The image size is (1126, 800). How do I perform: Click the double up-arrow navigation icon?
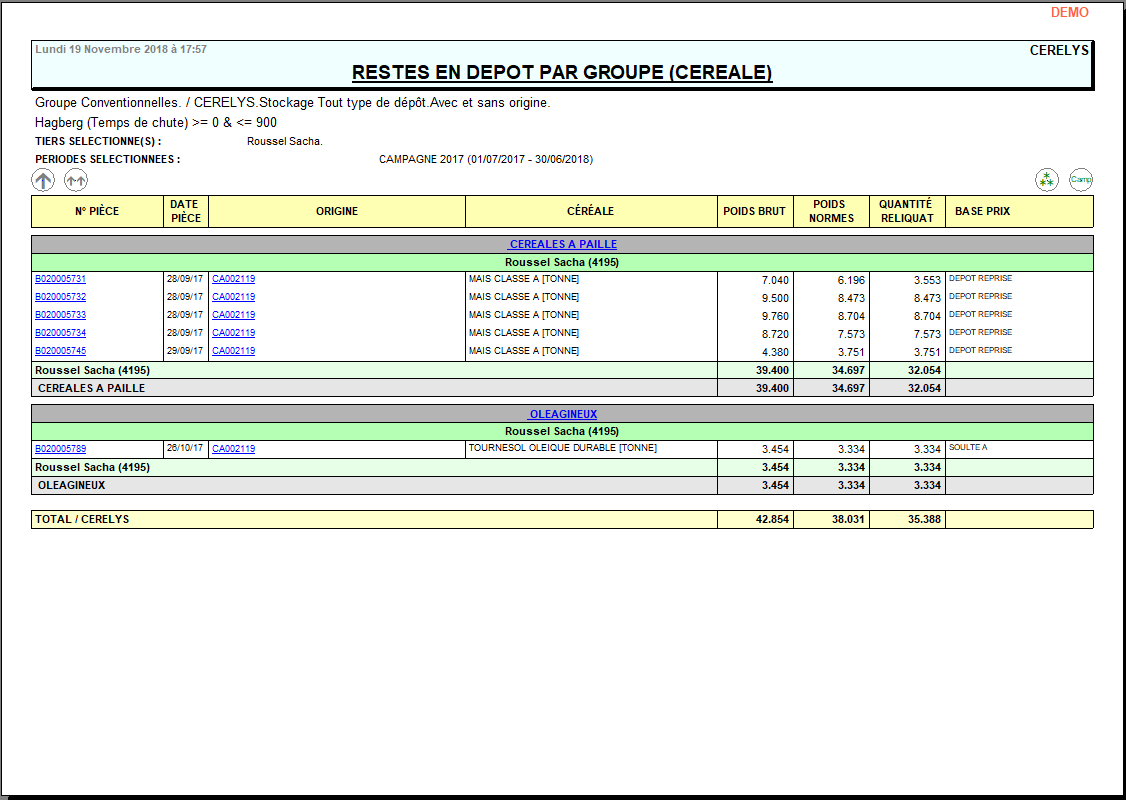(x=76, y=180)
